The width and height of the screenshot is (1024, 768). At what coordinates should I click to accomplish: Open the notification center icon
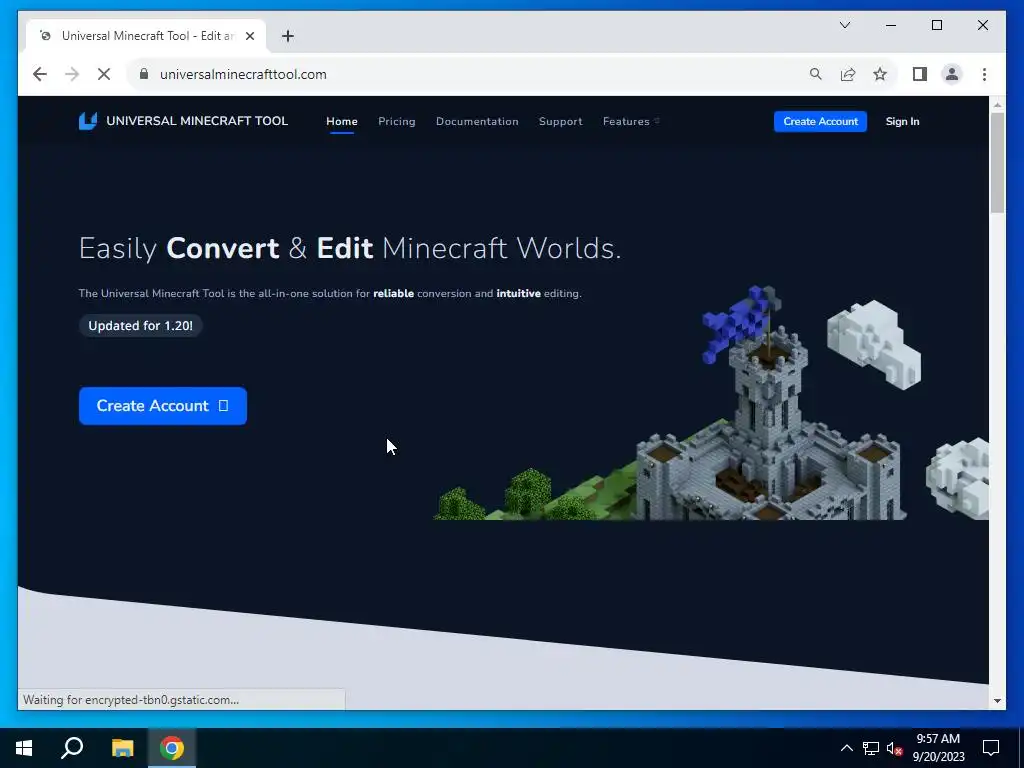point(991,748)
